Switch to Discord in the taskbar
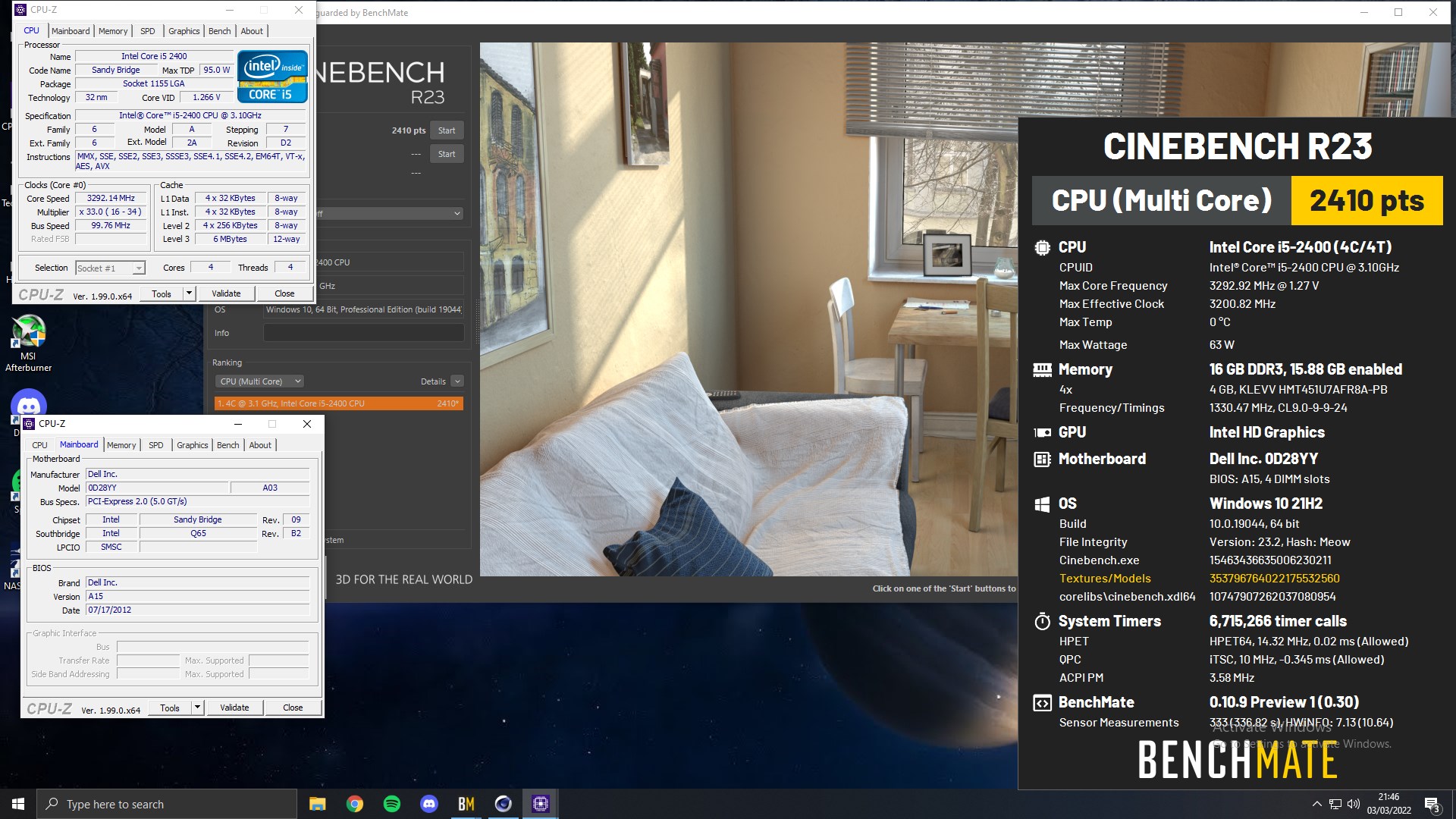The height and width of the screenshot is (819, 1456). click(429, 804)
